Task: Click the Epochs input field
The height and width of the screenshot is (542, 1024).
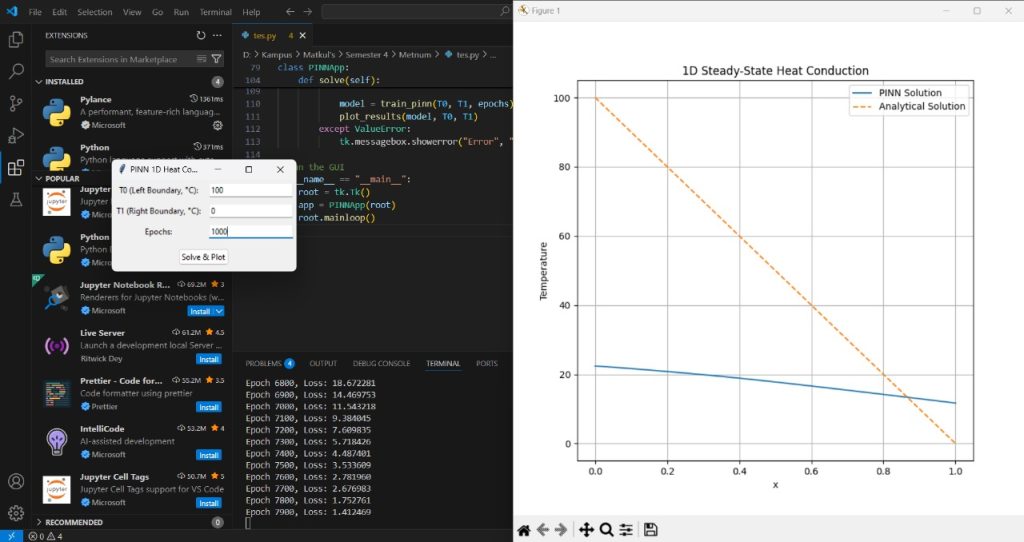Action: tap(250, 231)
